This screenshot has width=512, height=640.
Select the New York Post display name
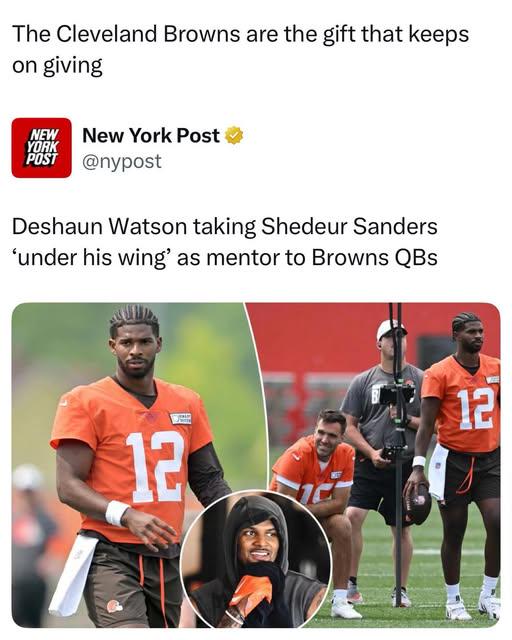click(151, 136)
